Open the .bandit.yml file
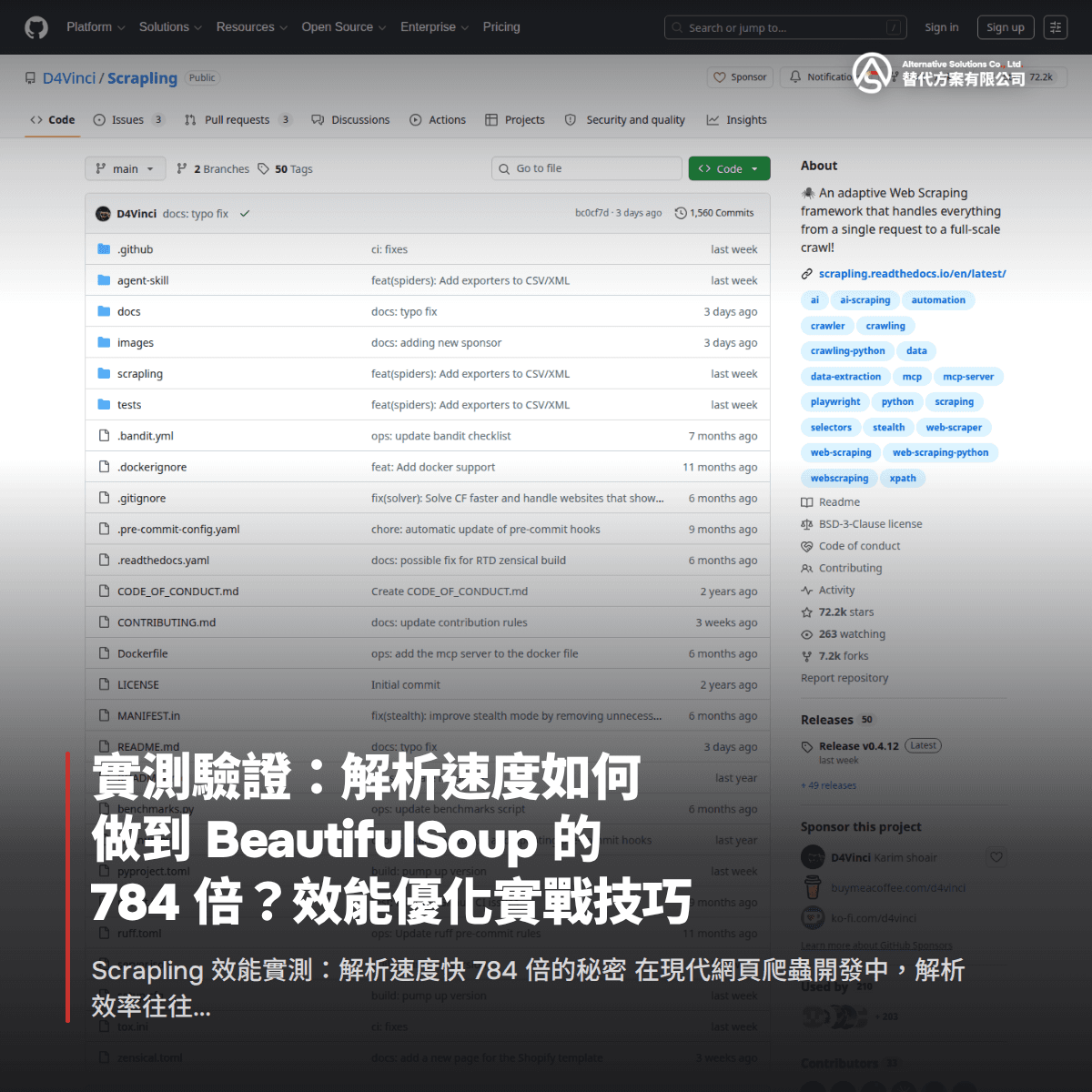The height and width of the screenshot is (1092, 1092). point(146,436)
